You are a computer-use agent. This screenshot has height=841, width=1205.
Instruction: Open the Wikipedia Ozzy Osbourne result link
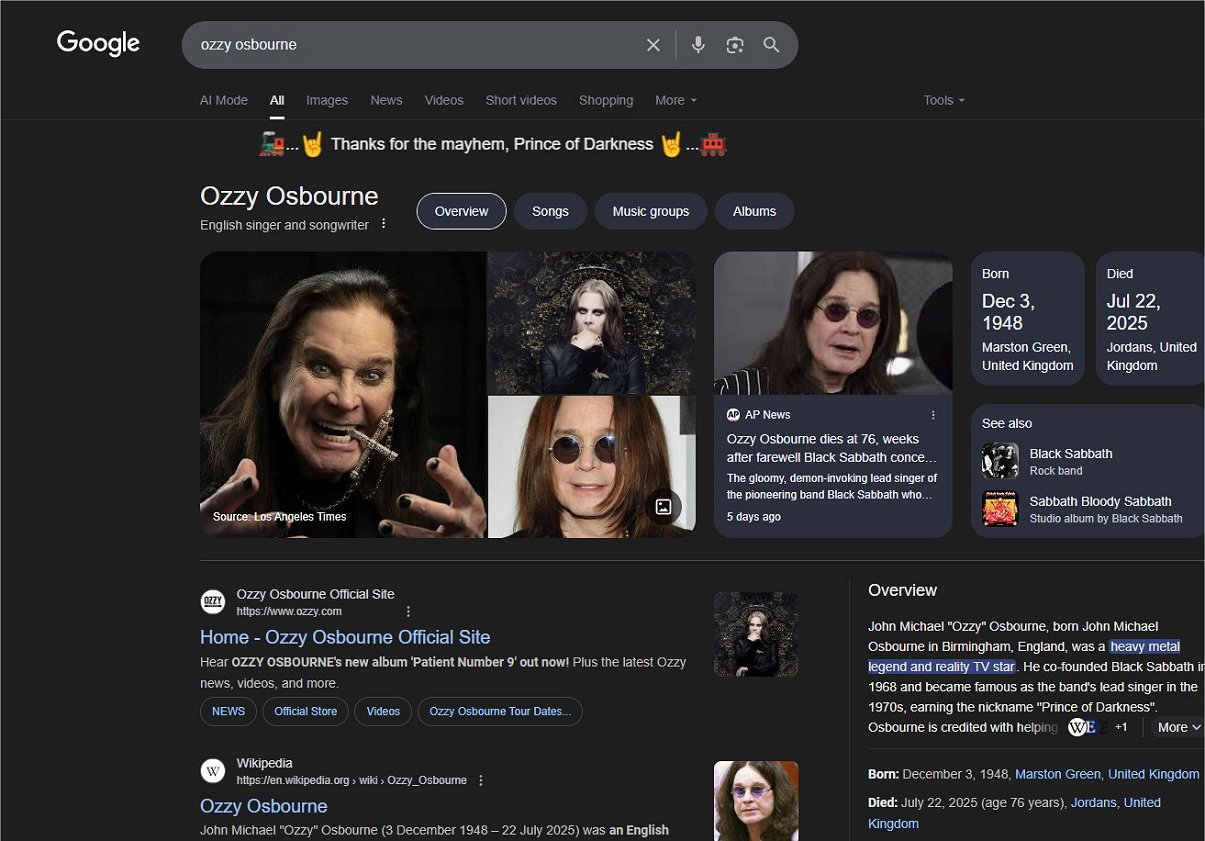264,806
